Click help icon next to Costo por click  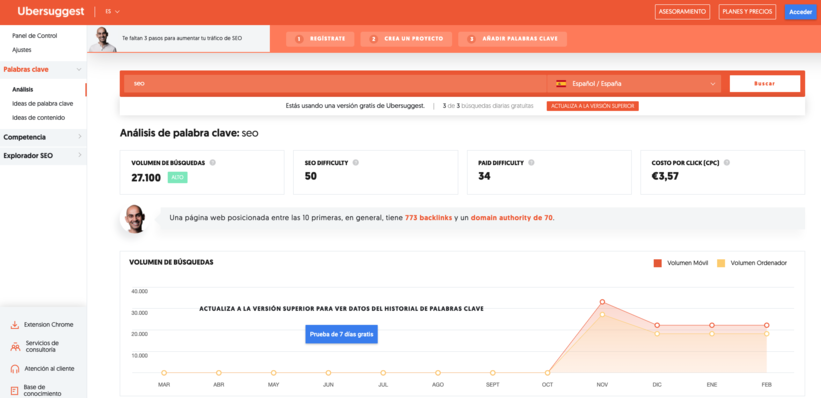pyautogui.click(x=727, y=163)
